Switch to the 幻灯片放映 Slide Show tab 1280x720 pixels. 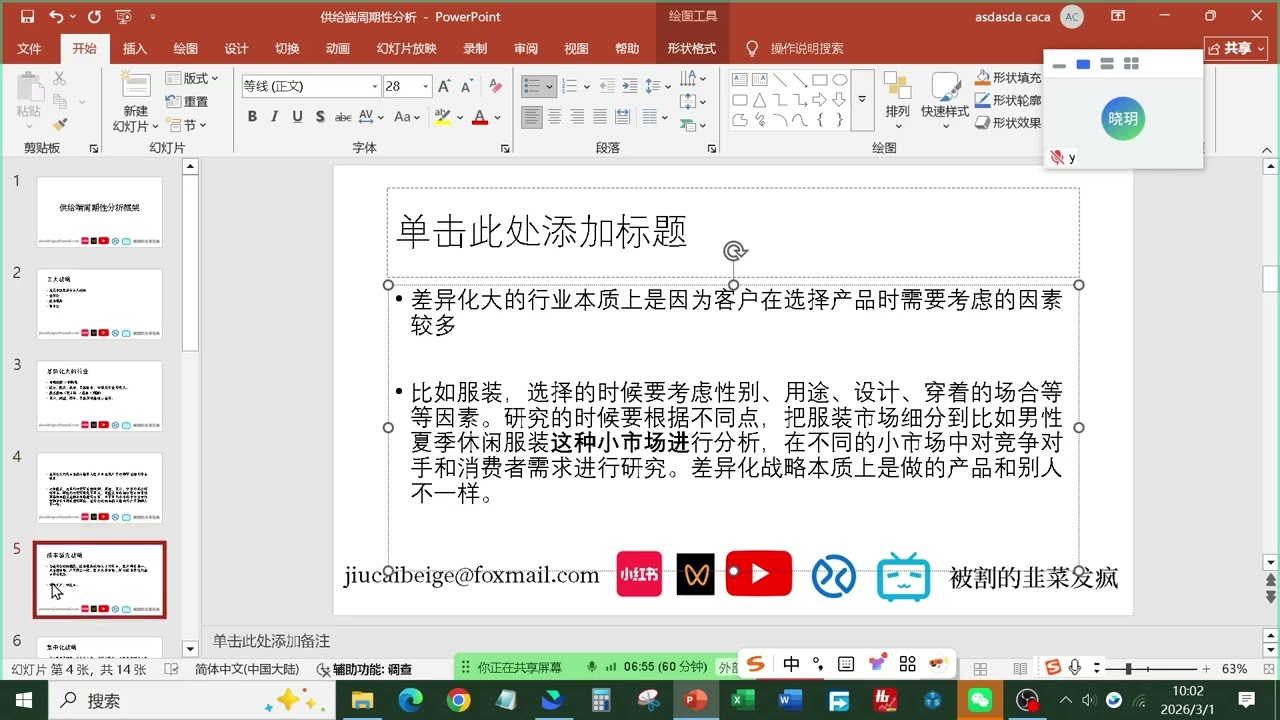click(407, 48)
